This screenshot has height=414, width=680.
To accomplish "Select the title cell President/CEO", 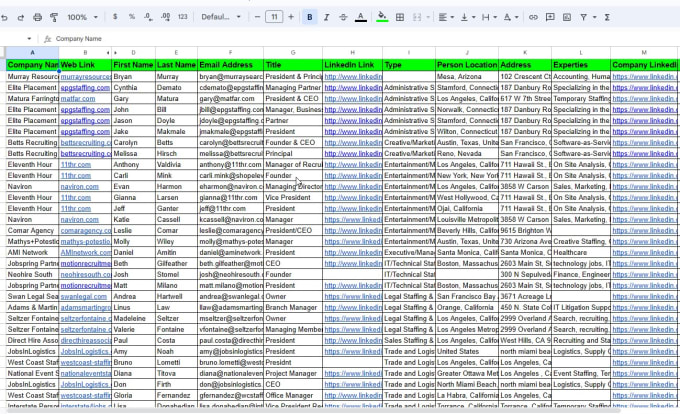I will tap(293, 231).
